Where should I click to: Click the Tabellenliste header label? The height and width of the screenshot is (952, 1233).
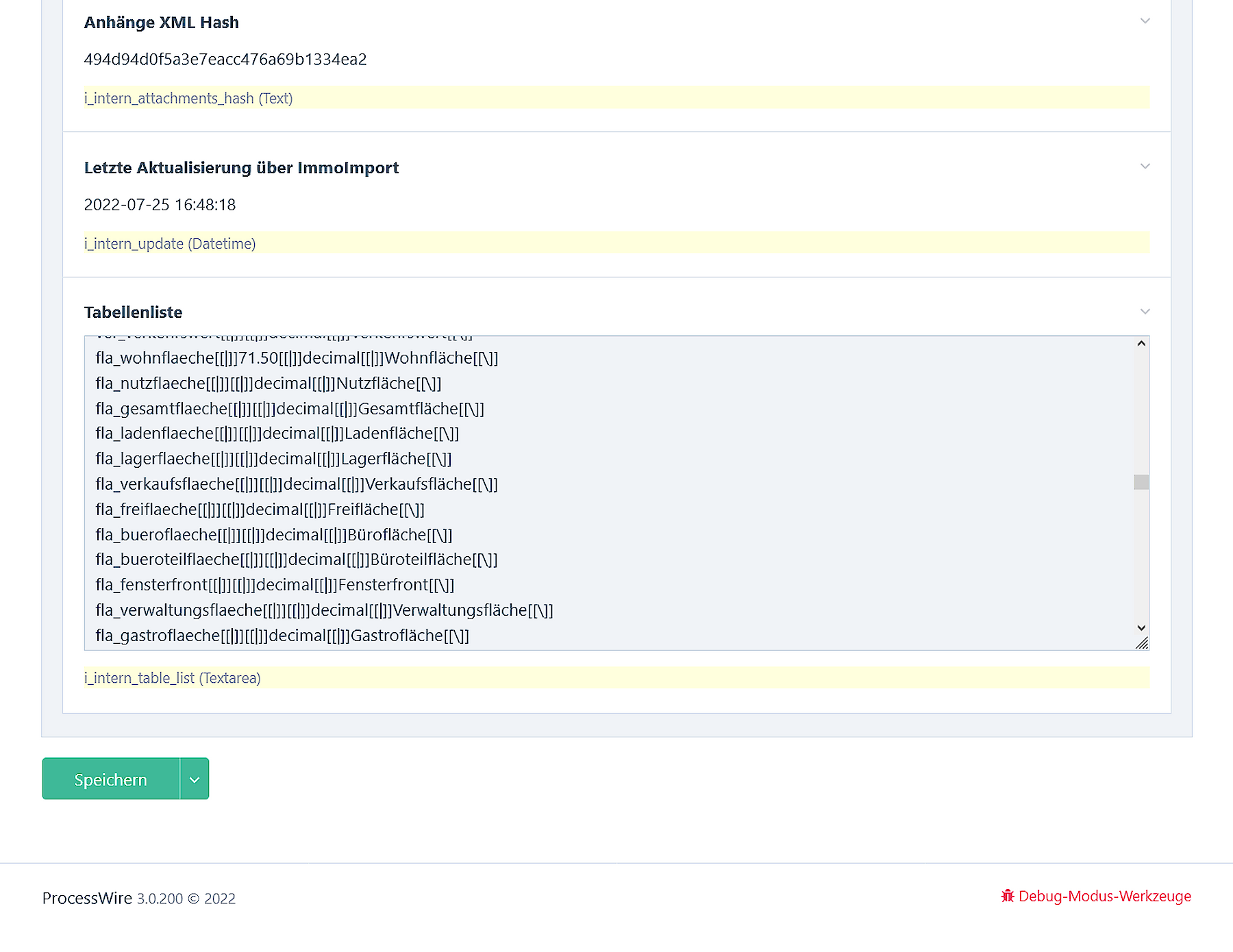tap(133, 312)
